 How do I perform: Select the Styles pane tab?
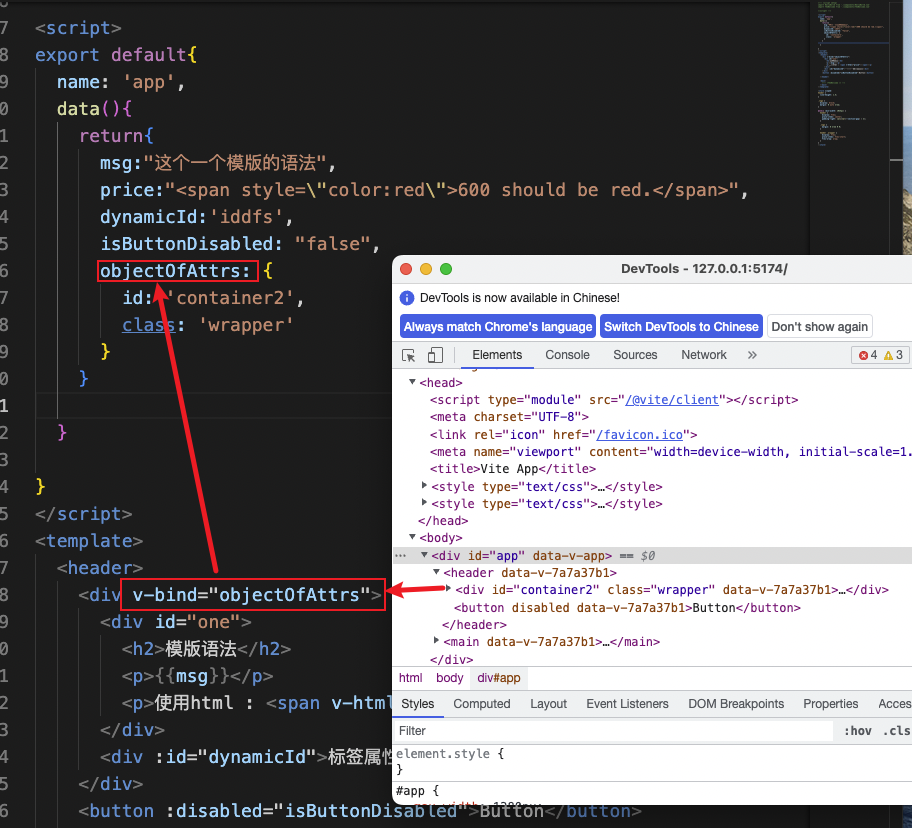pyautogui.click(x=418, y=704)
